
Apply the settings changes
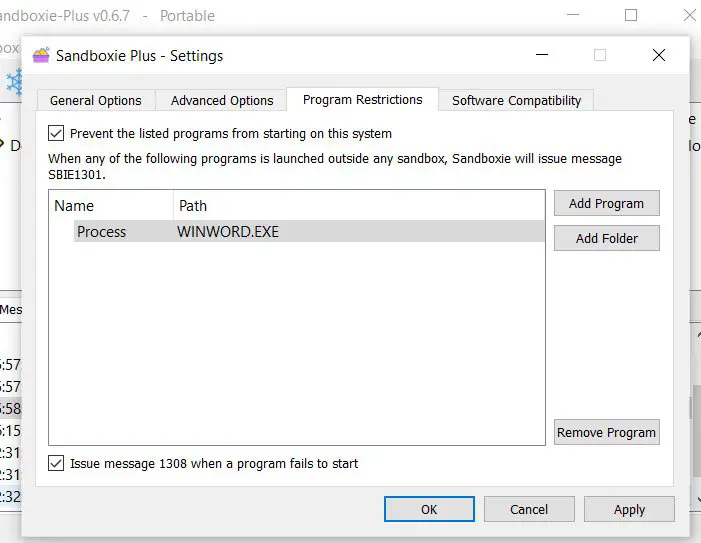tap(629, 509)
